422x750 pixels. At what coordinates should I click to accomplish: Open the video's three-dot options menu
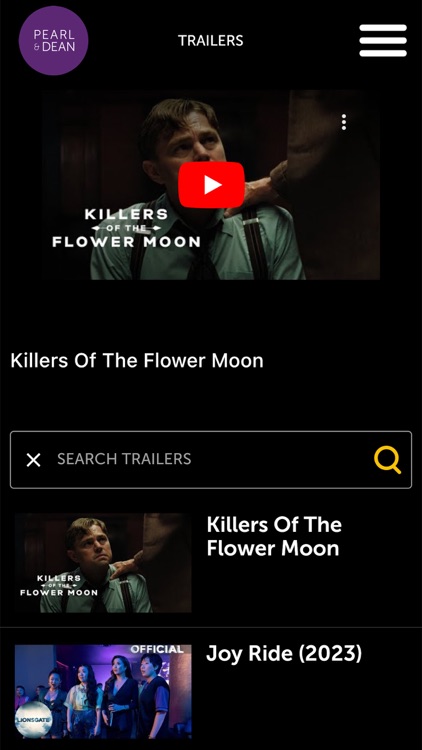pyautogui.click(x=344, y=122)
